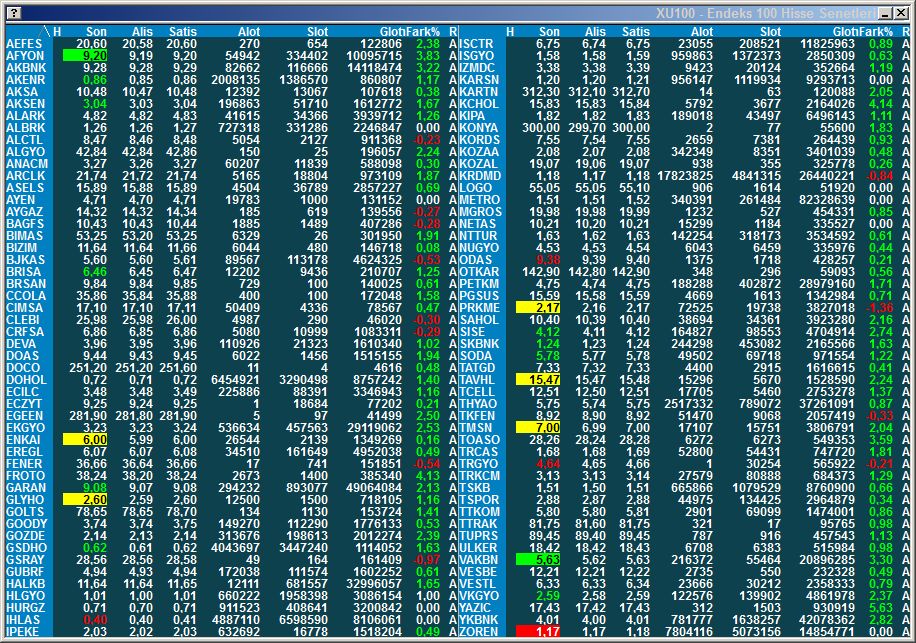Click GLYHO's yellow highlighted price 2,60
Image resolution: width=916 pixels, height=643 pixels.
85,500
